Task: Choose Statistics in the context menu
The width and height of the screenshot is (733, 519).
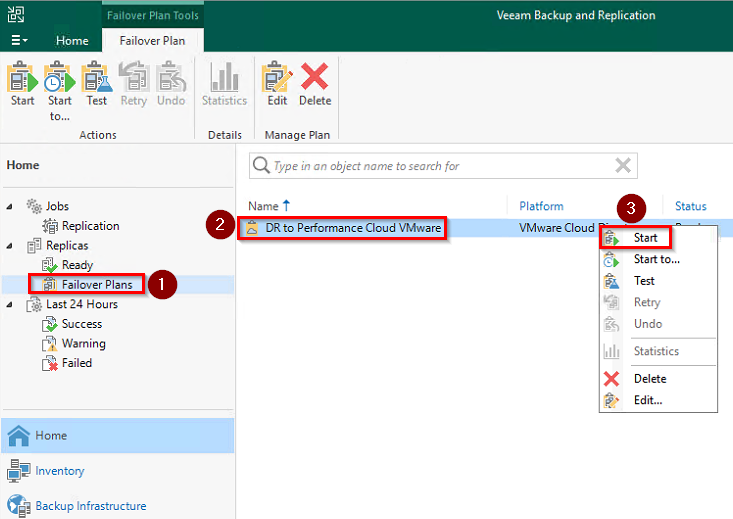Action: pyautogui.click(x=656, y=351)
